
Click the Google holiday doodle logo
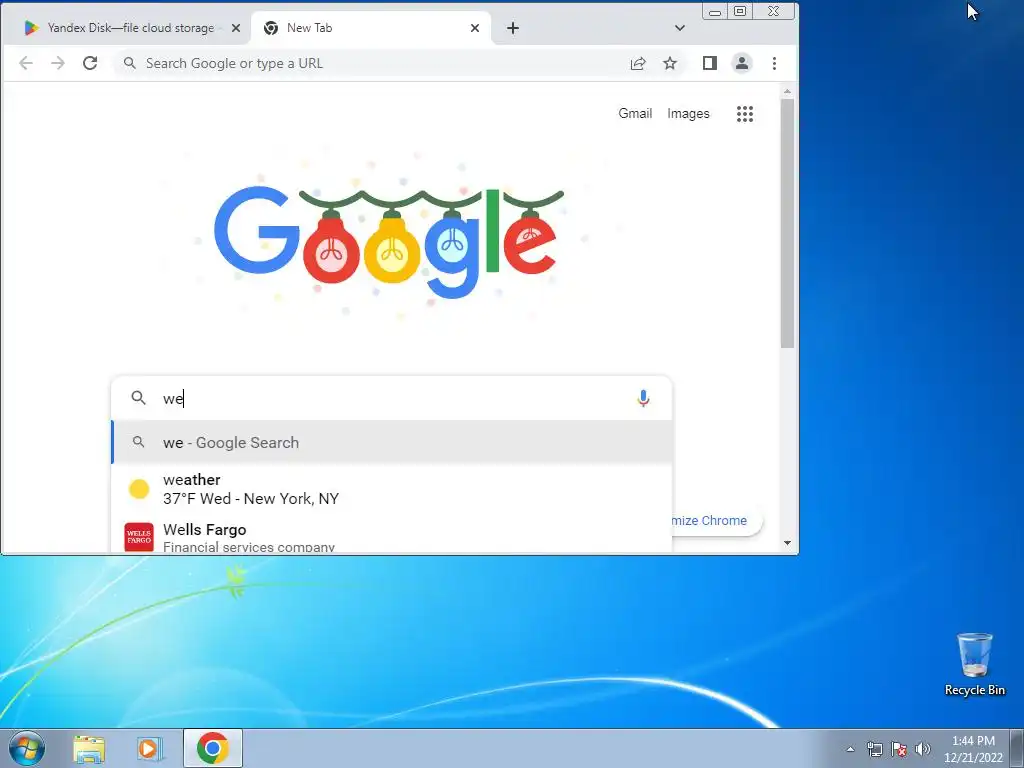[x=389, y=242]
